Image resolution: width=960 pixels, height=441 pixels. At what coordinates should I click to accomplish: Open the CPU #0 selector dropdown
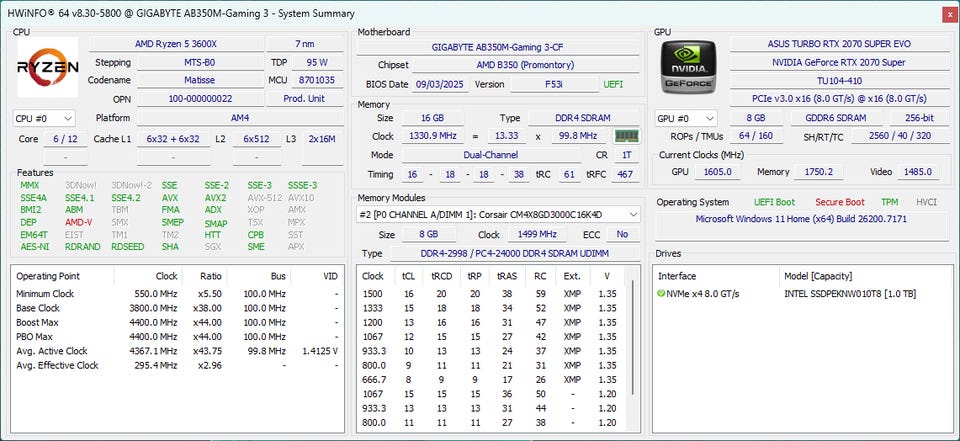[x=45, y=118]
